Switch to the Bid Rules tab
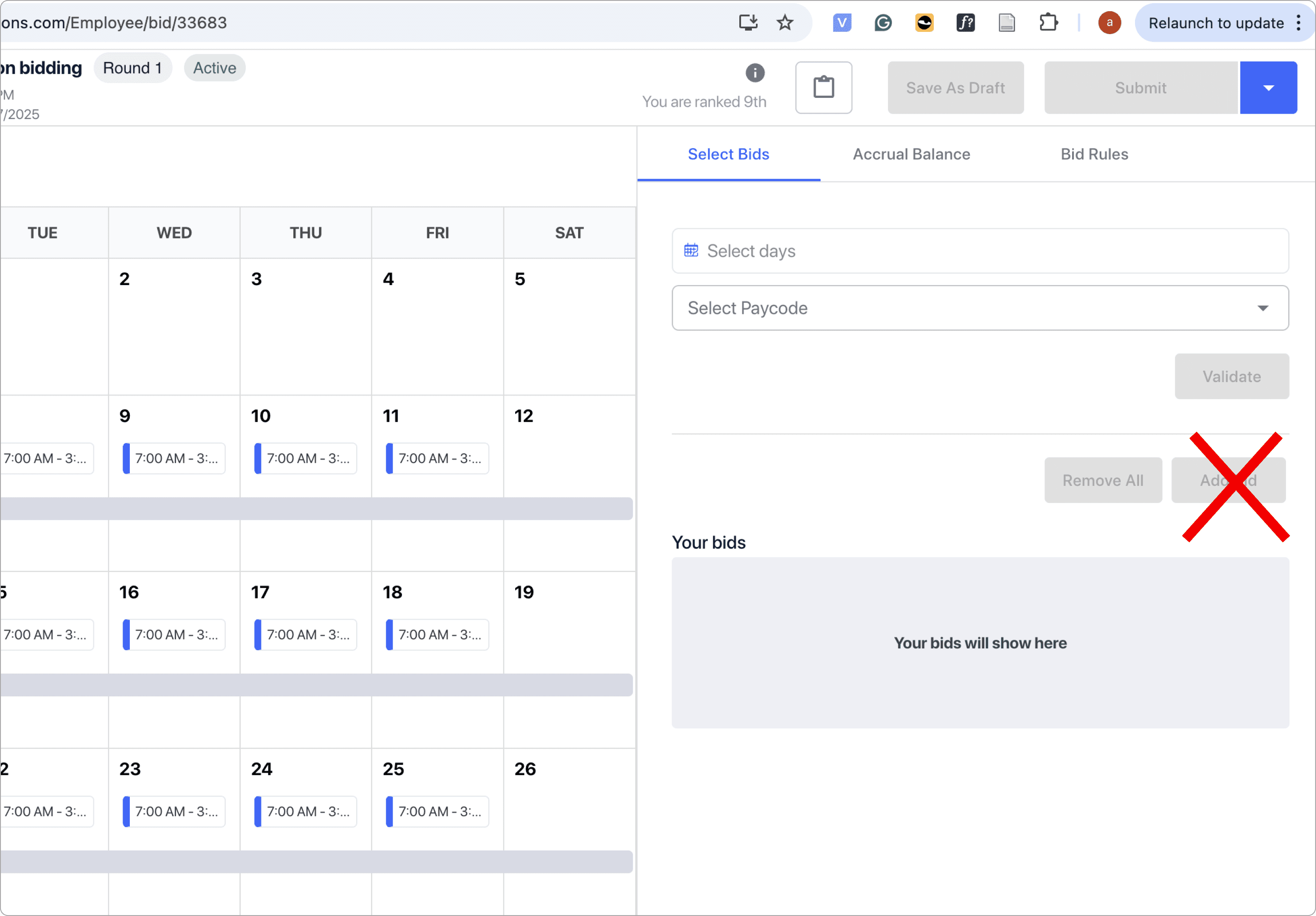This screenshot has height=916, width=1316. click(1094, 154)
